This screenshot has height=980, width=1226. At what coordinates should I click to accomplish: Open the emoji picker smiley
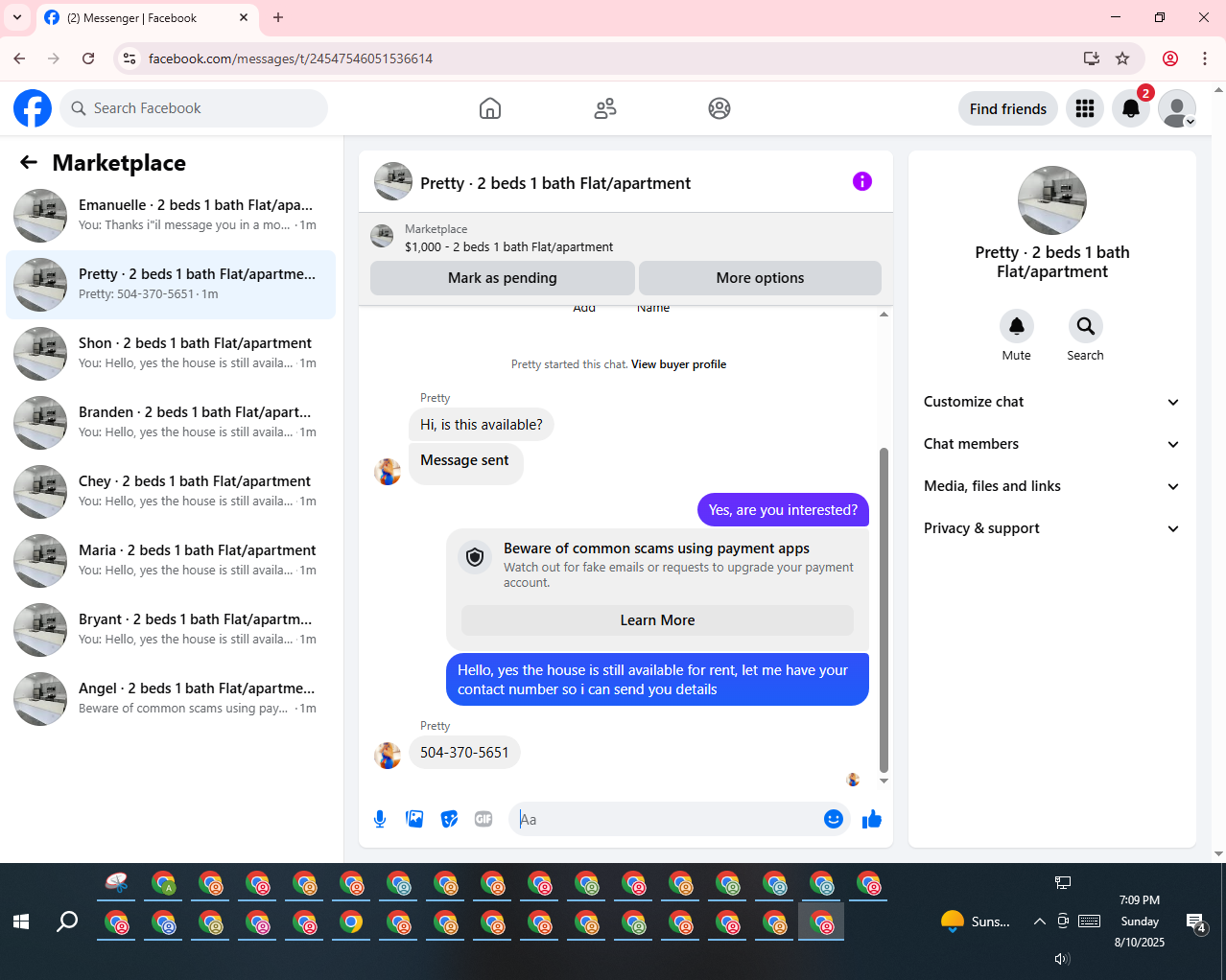tap(834, 819)
